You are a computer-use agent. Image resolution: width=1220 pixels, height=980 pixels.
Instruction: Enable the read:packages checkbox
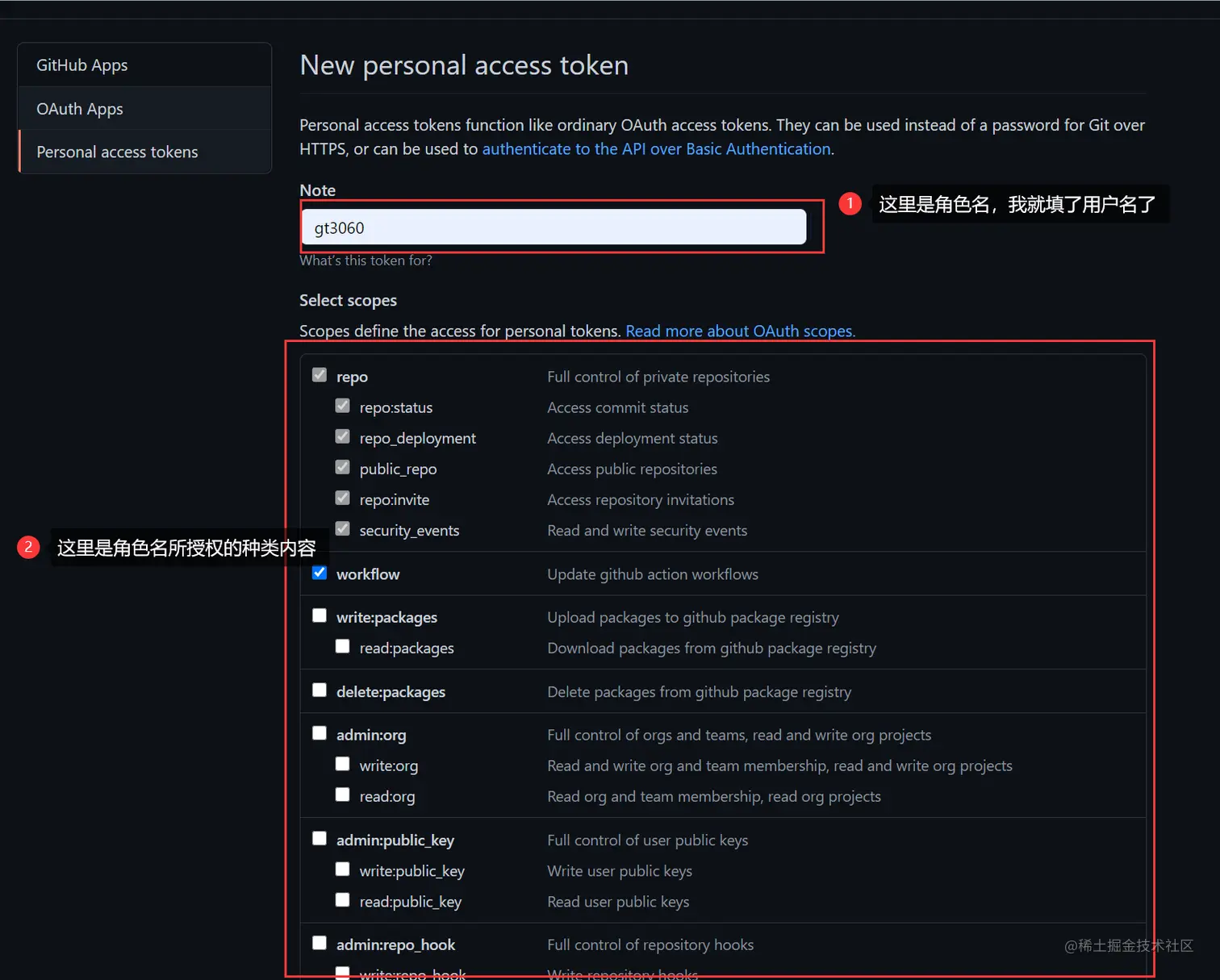[343, 646]
